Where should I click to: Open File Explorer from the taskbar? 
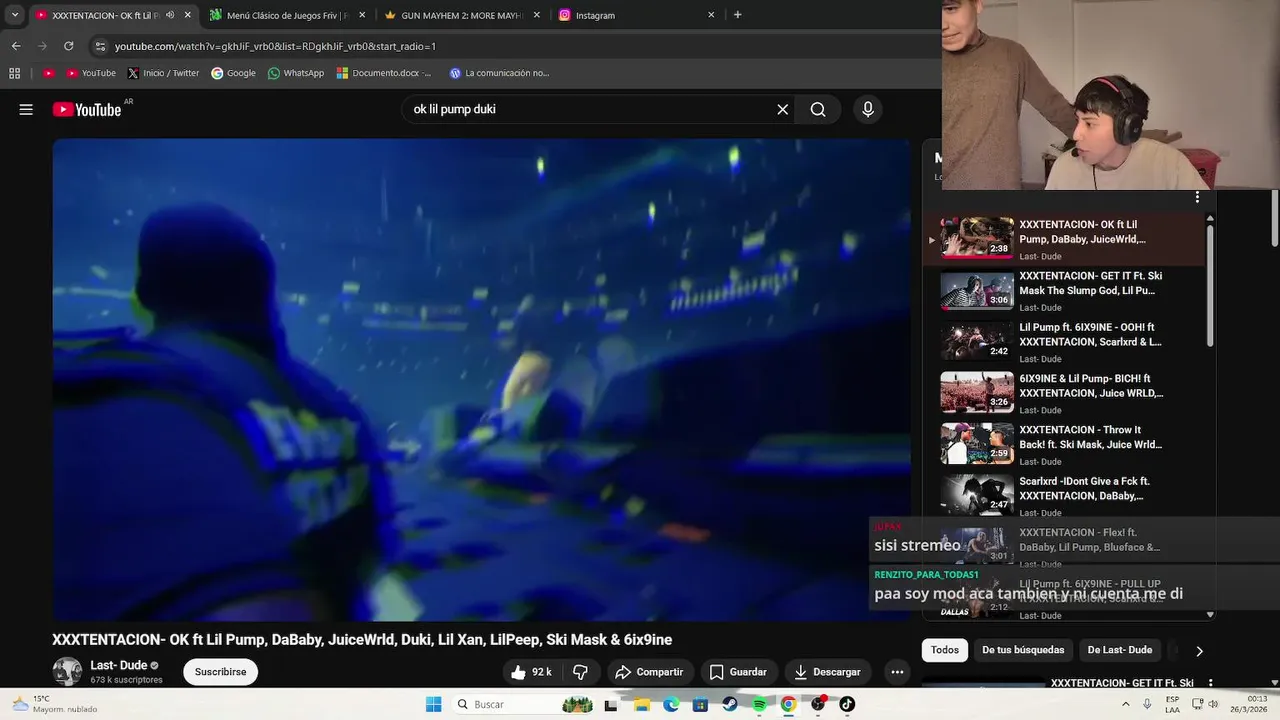(641, 704)
